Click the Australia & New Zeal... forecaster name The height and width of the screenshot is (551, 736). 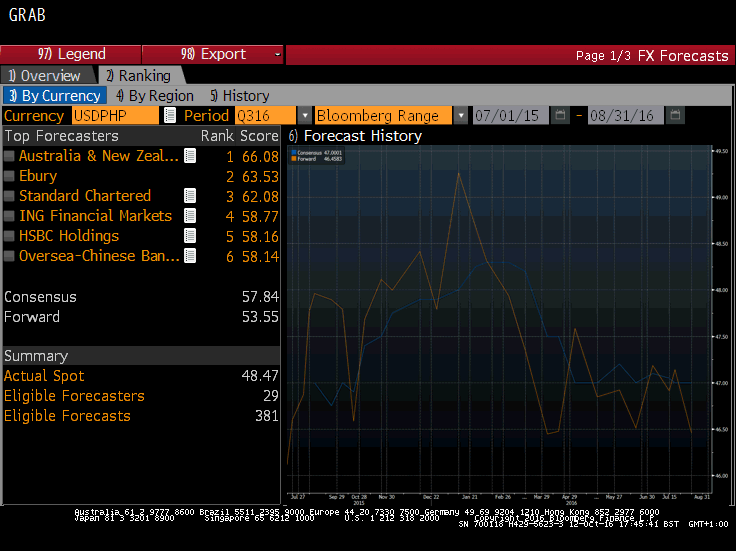click(99, 156)
